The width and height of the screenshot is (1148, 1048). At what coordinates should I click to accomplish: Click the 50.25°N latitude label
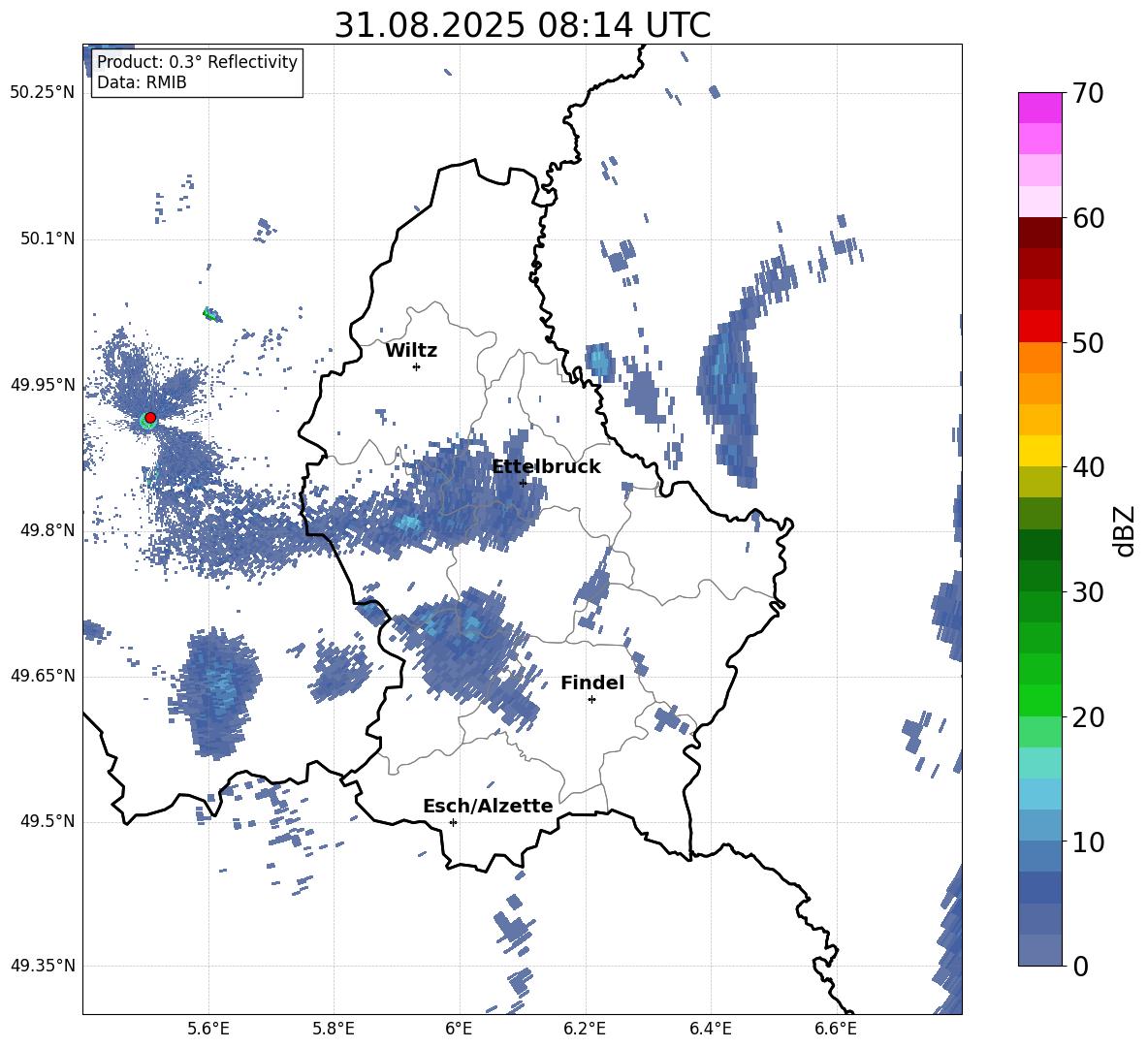coord(43,93)
